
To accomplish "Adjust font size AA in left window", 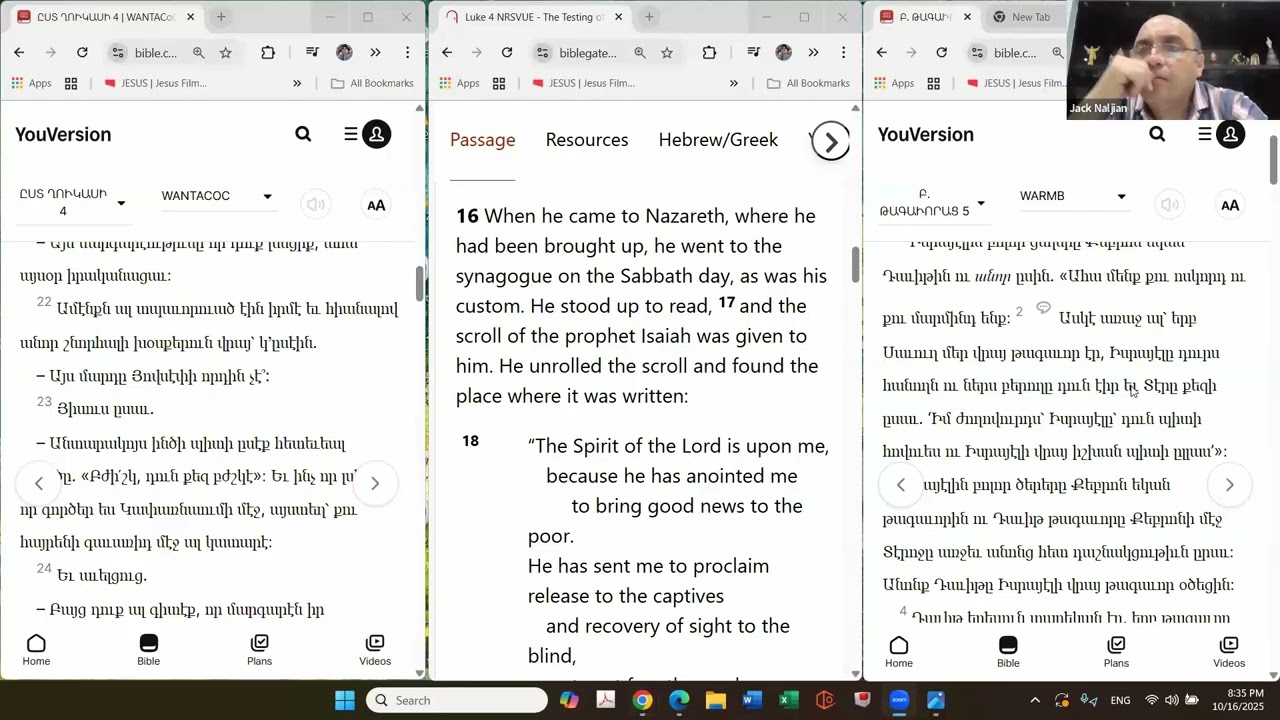I will click(x=376, y=205).
